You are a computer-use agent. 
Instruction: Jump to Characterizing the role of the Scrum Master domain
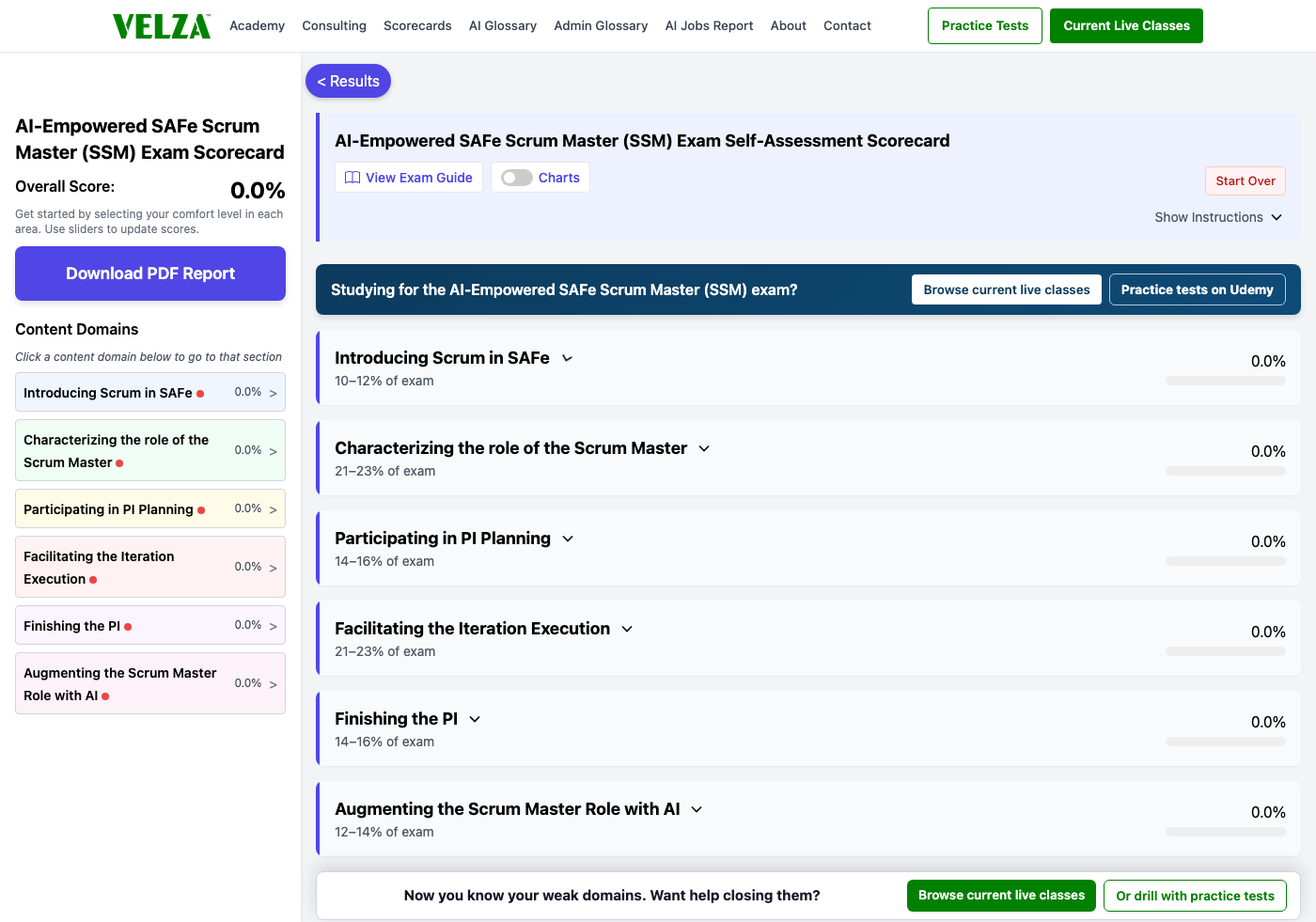click(x=150, y=450)
